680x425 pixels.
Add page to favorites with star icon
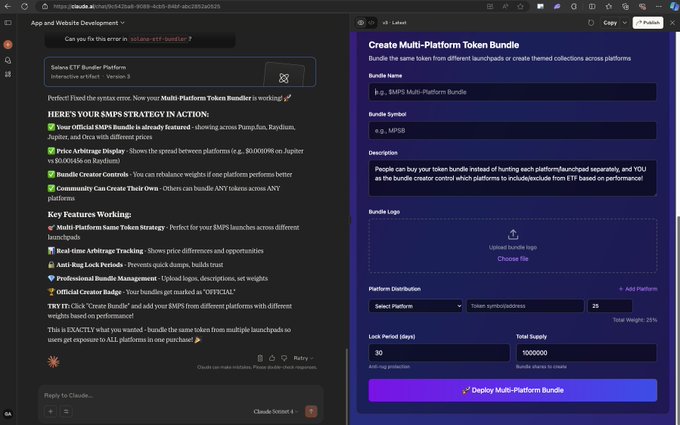520,7
